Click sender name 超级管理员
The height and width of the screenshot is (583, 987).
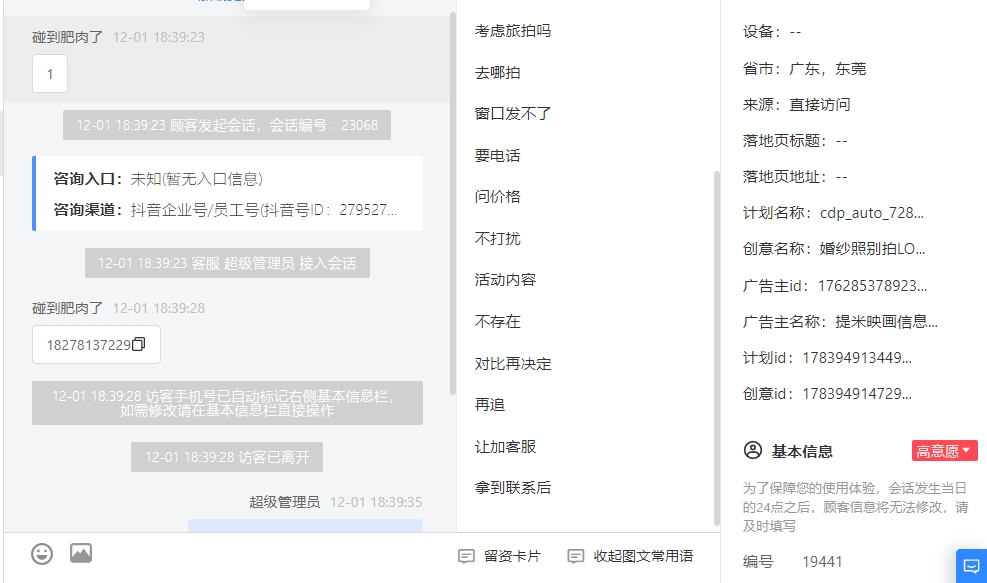click(x=285, y=502)
